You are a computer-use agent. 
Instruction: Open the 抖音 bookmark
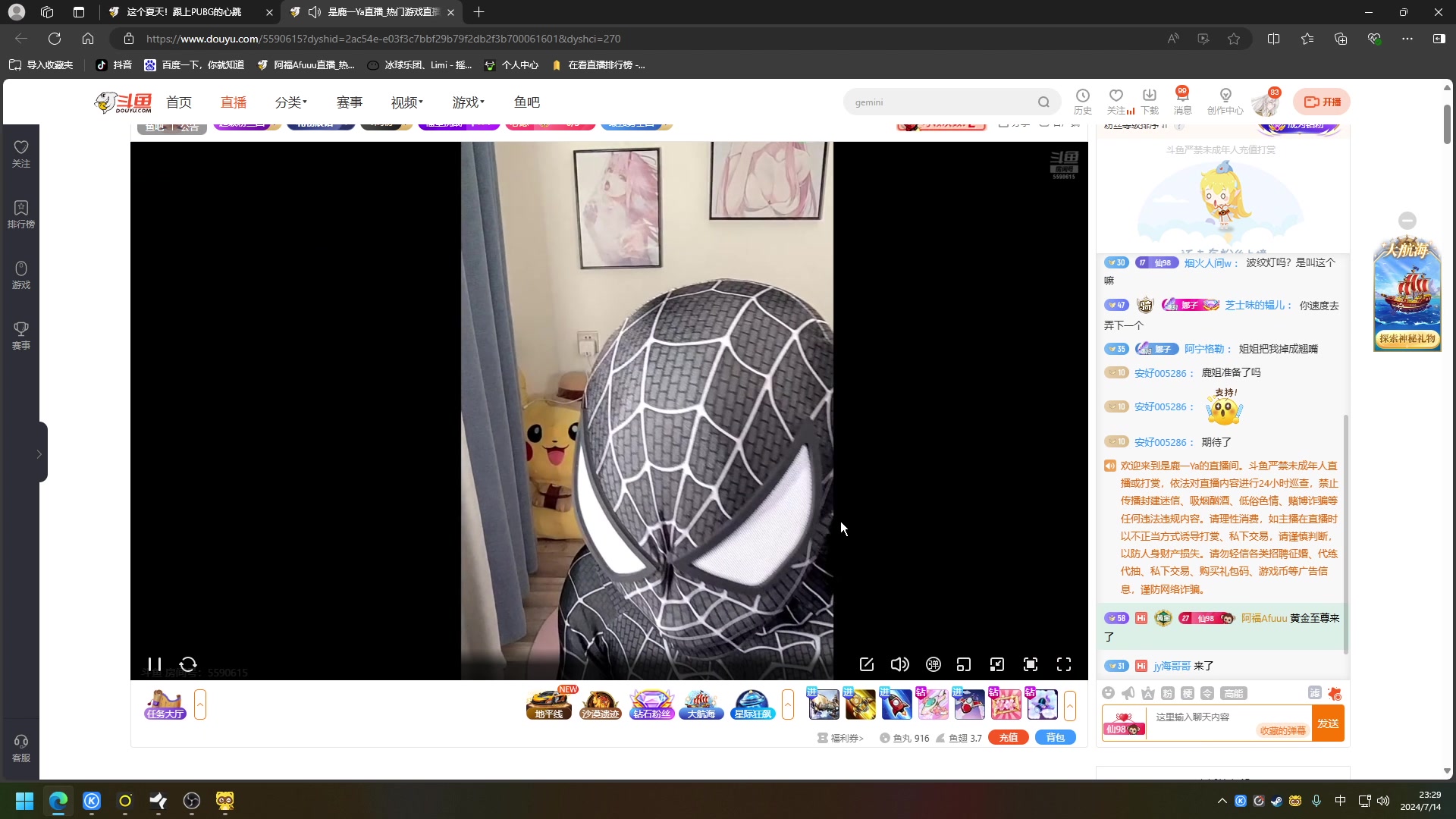click(114, 65)
